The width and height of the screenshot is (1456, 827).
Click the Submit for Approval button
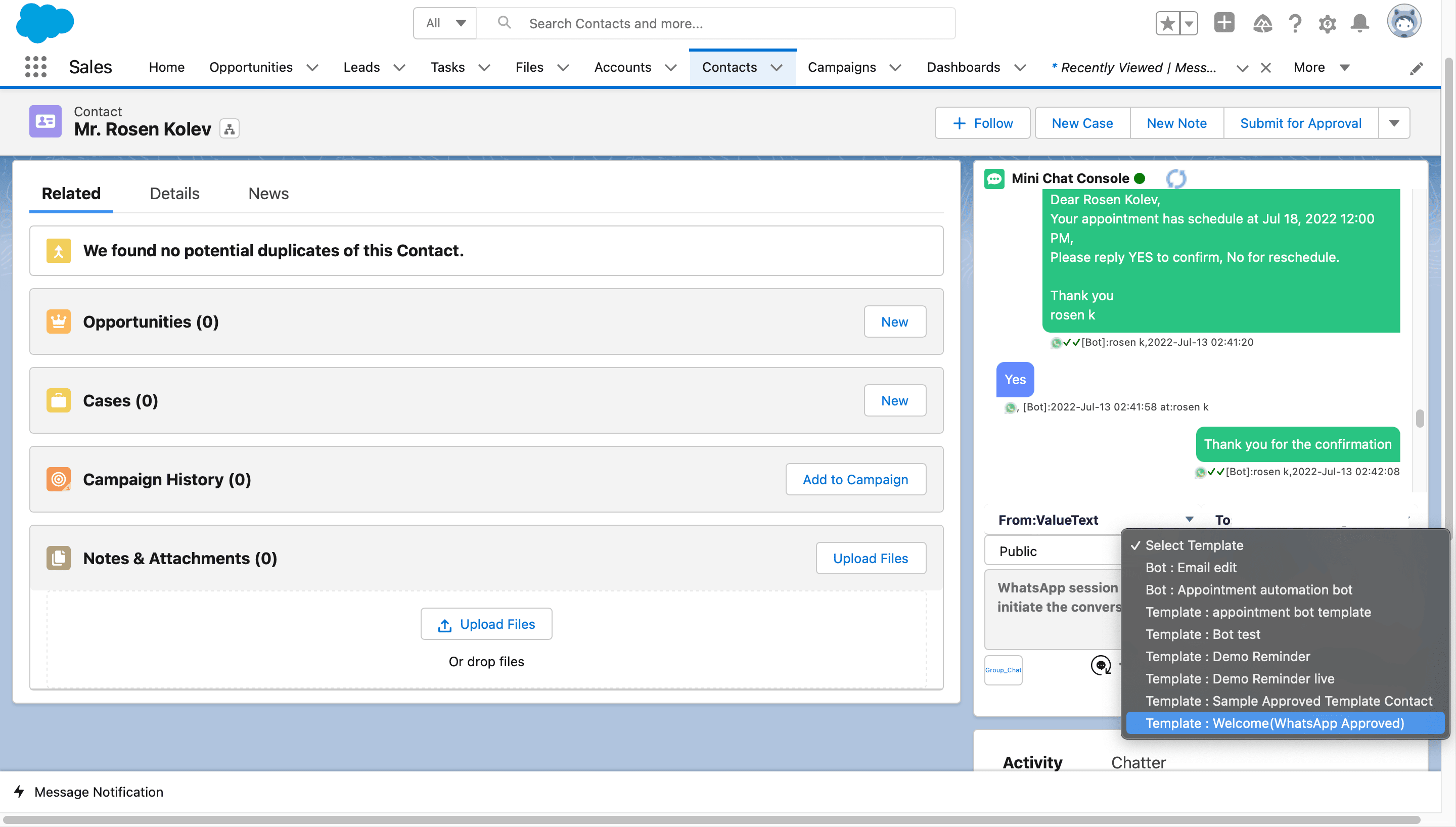1301,123
